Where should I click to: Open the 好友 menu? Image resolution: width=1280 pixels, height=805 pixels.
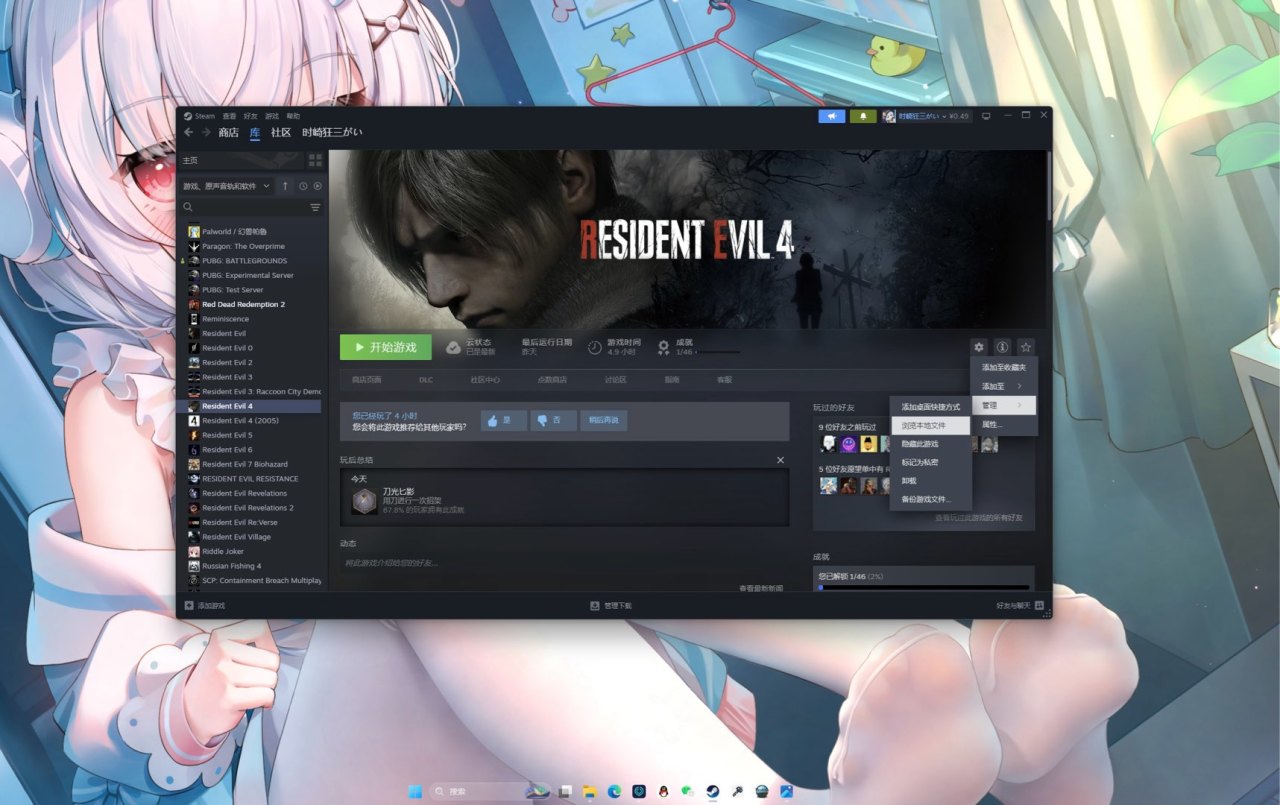coord(251,116)
